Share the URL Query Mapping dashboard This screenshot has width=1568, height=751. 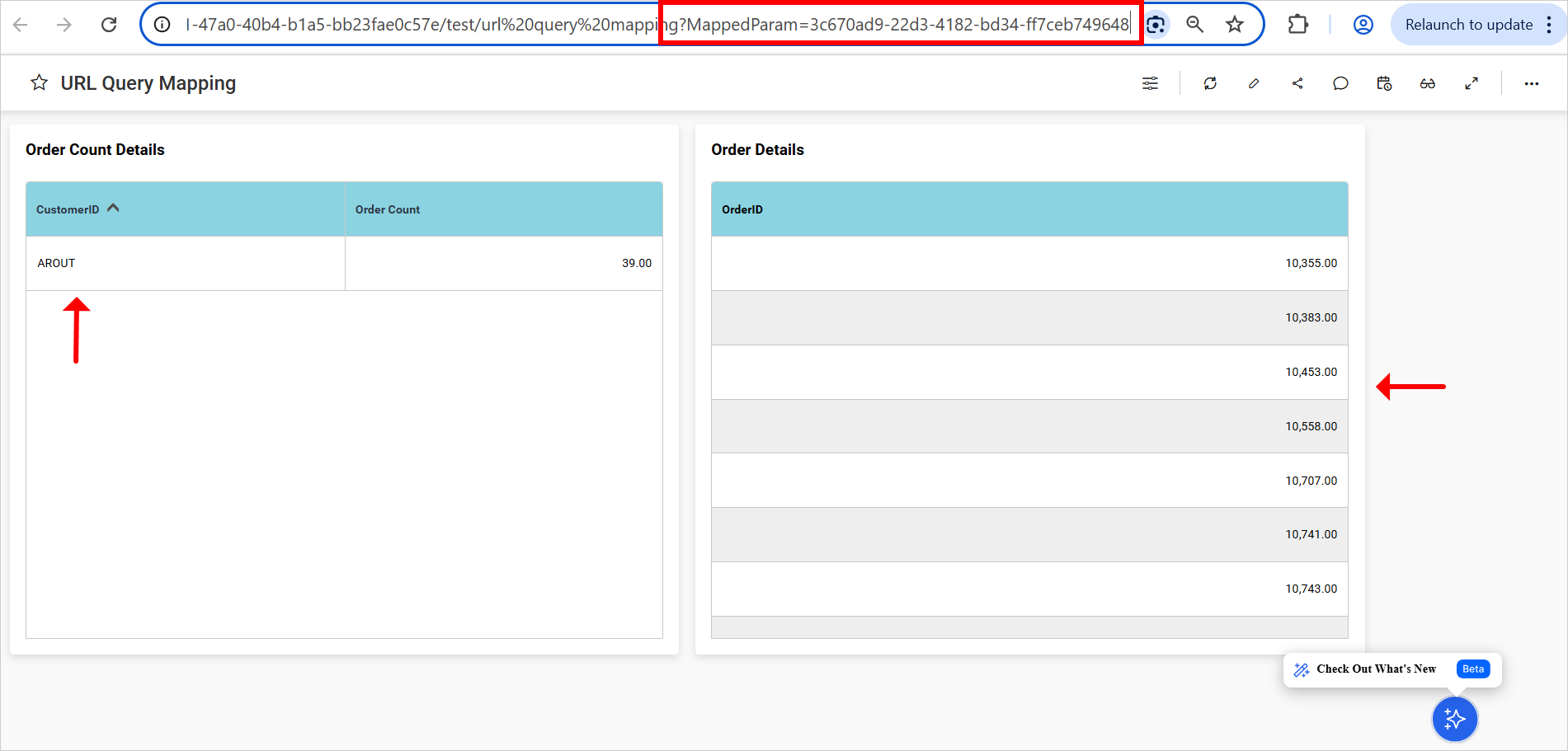point(1297,83)
